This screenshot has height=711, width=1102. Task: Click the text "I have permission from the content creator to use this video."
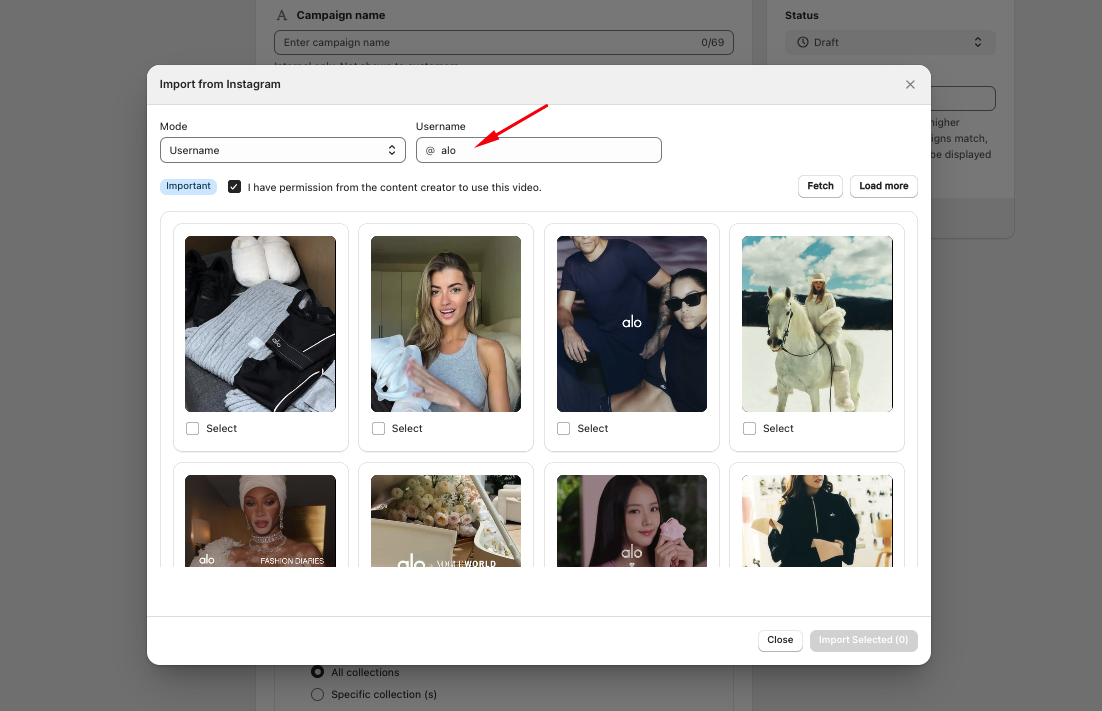click(x=394, y=188)
